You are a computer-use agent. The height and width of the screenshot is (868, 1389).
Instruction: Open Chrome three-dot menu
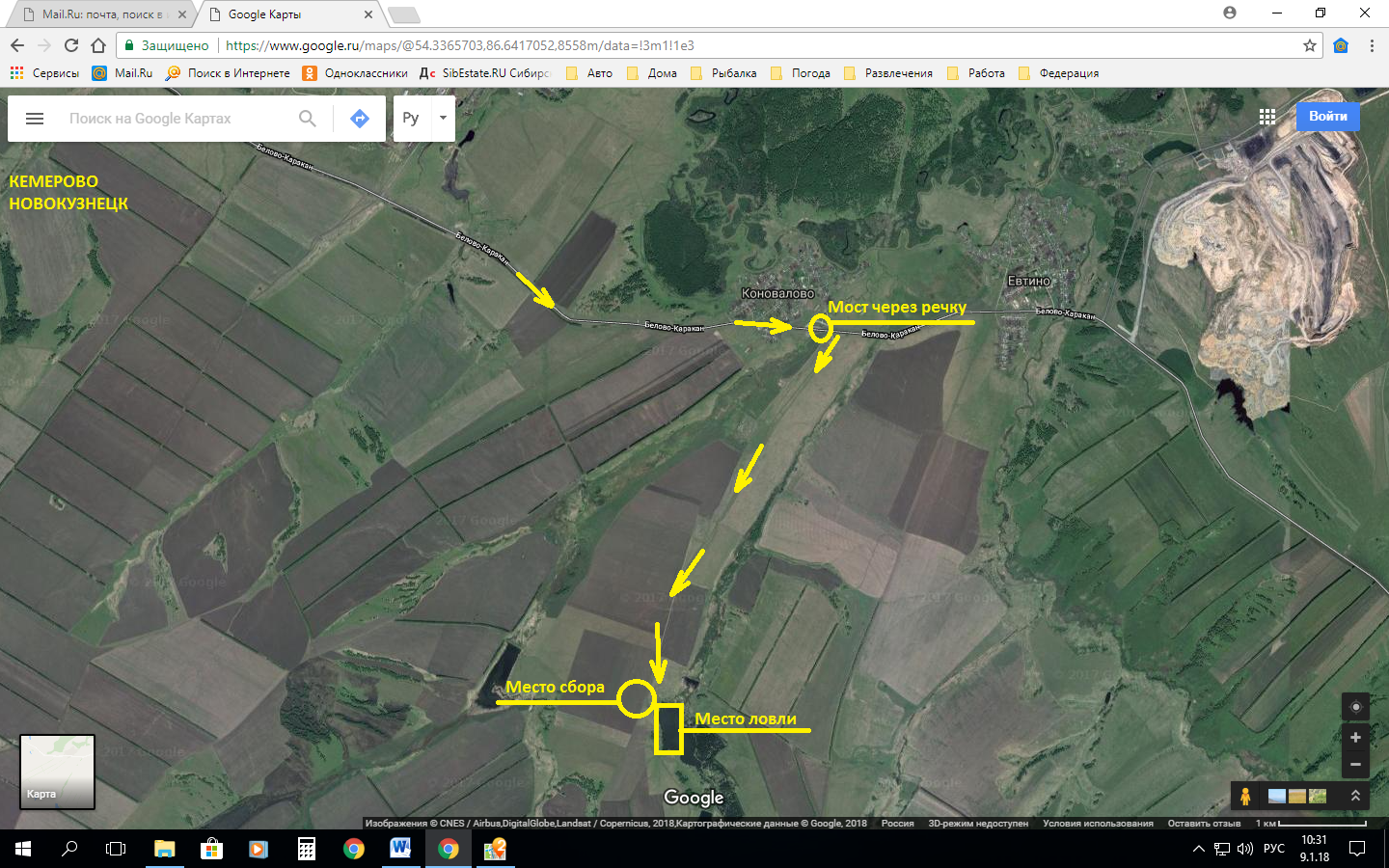point(1372,45)
